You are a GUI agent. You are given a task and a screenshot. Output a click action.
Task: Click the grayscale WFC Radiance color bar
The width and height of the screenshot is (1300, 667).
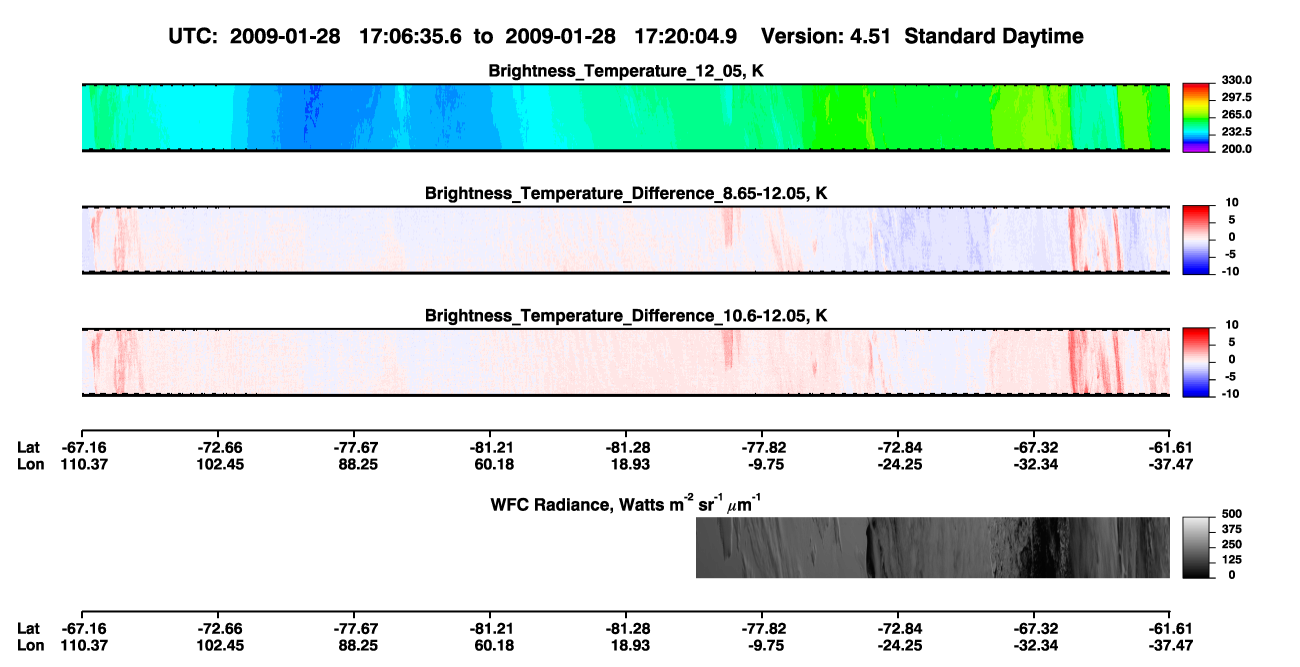point(1197,547)
